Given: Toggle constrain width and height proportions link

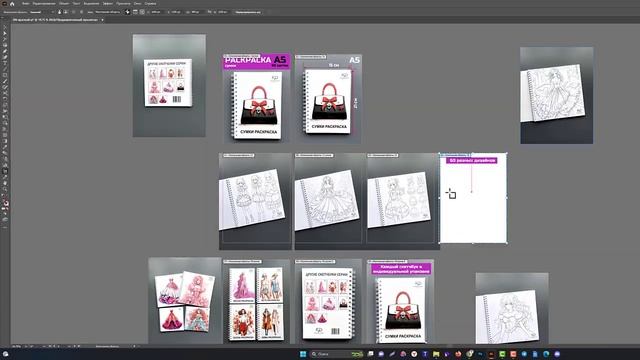Looking at the screenshot, I should click(209, 12).
